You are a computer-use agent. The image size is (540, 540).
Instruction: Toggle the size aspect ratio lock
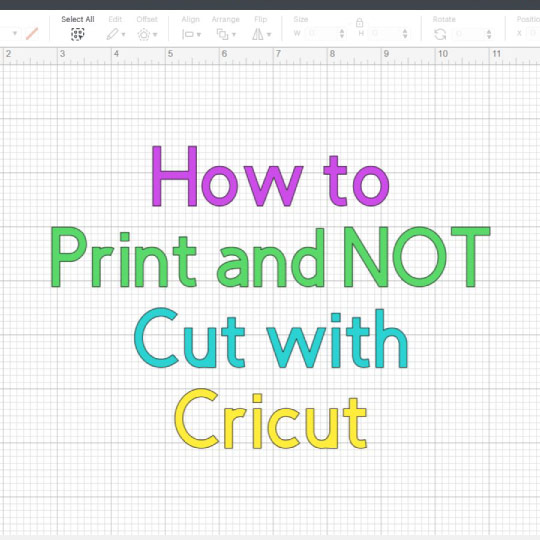click(x=359, y=23)
